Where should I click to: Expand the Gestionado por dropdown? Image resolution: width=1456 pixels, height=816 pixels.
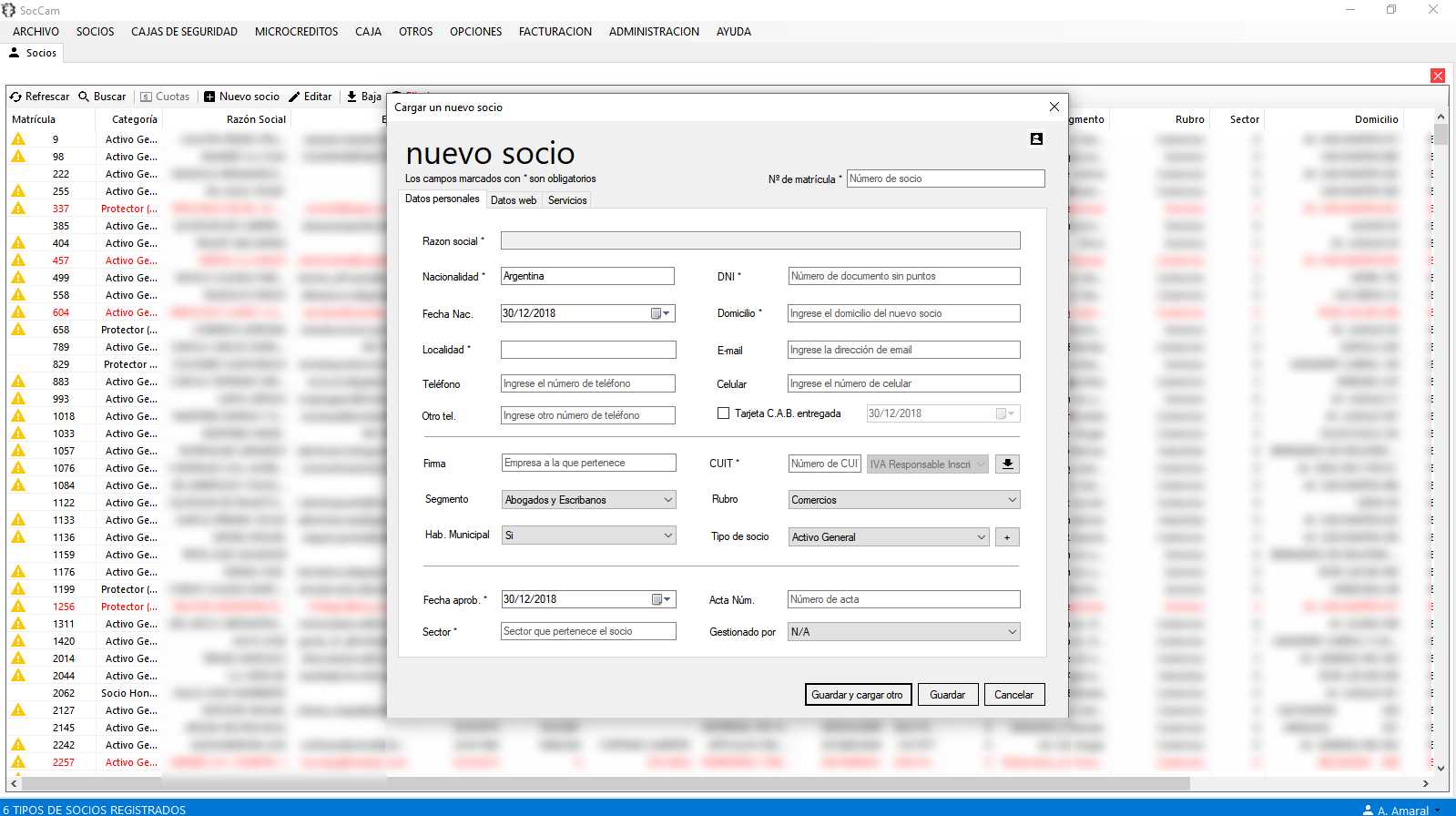point(1012,632)
